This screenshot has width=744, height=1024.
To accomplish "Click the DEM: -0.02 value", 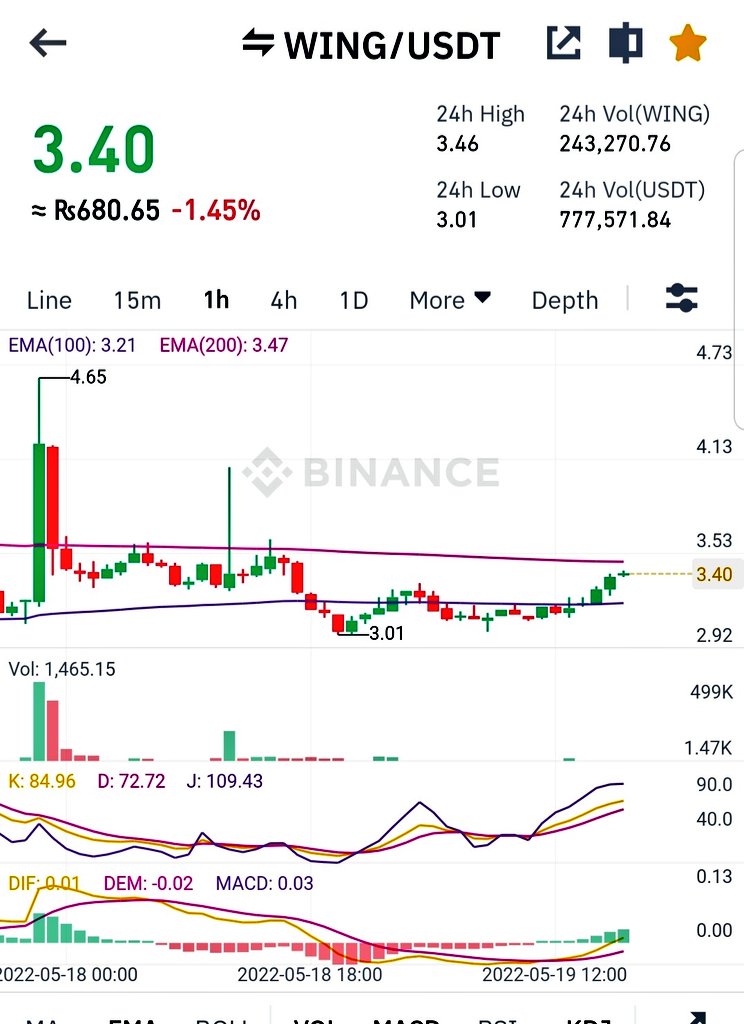I will tap(148, 883).
